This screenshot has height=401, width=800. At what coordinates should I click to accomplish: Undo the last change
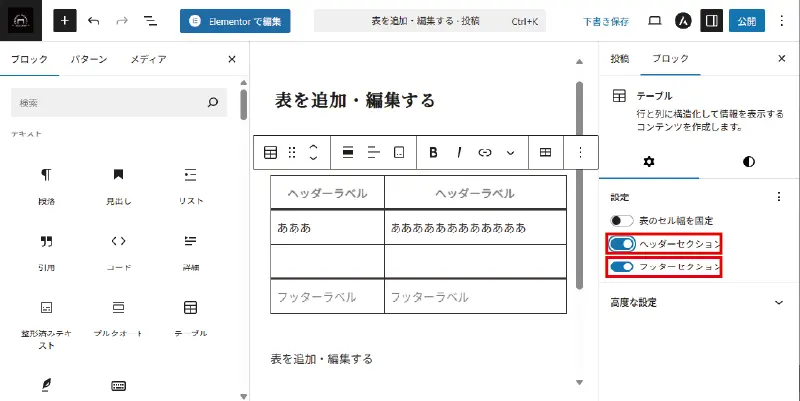point(93,21)
